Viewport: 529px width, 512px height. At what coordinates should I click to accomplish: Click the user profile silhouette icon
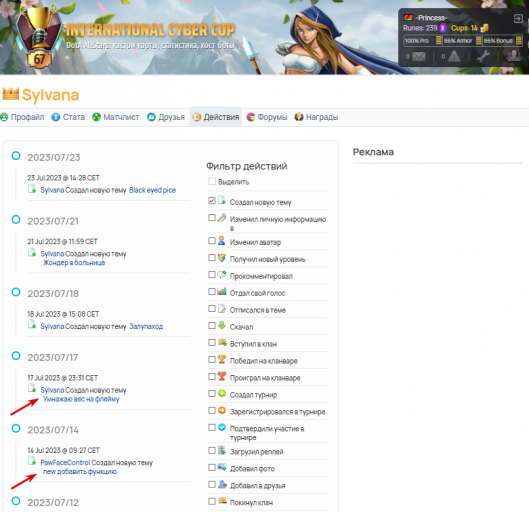[513, 56]
